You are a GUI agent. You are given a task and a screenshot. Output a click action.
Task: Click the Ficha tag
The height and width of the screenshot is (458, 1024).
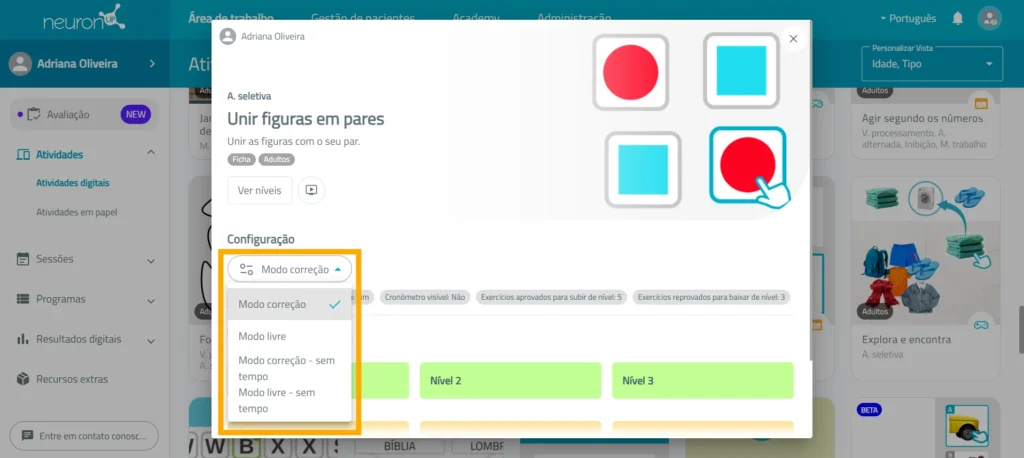tap(242, 159)
